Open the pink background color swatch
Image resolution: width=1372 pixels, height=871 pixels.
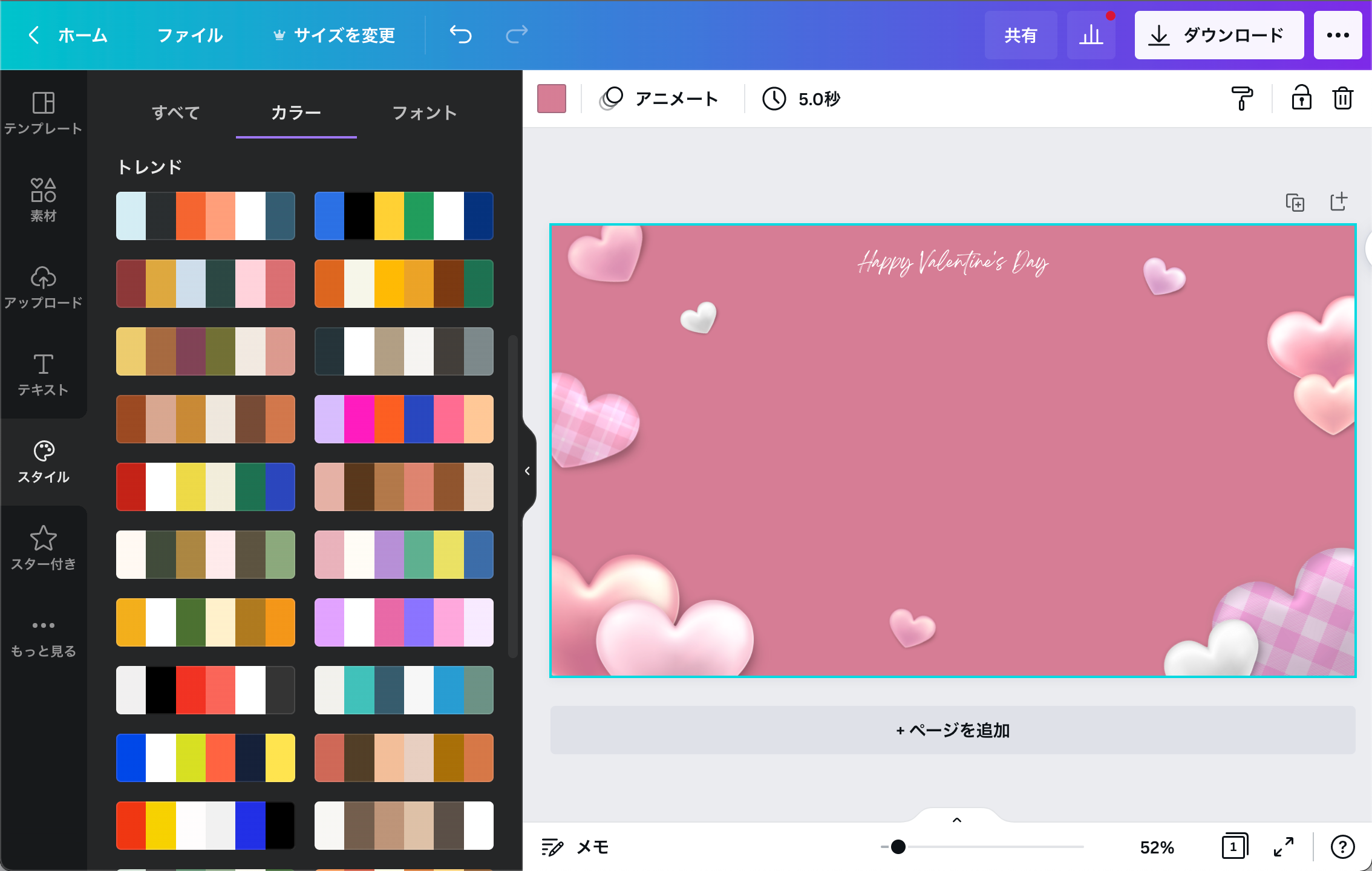point(552,99)
